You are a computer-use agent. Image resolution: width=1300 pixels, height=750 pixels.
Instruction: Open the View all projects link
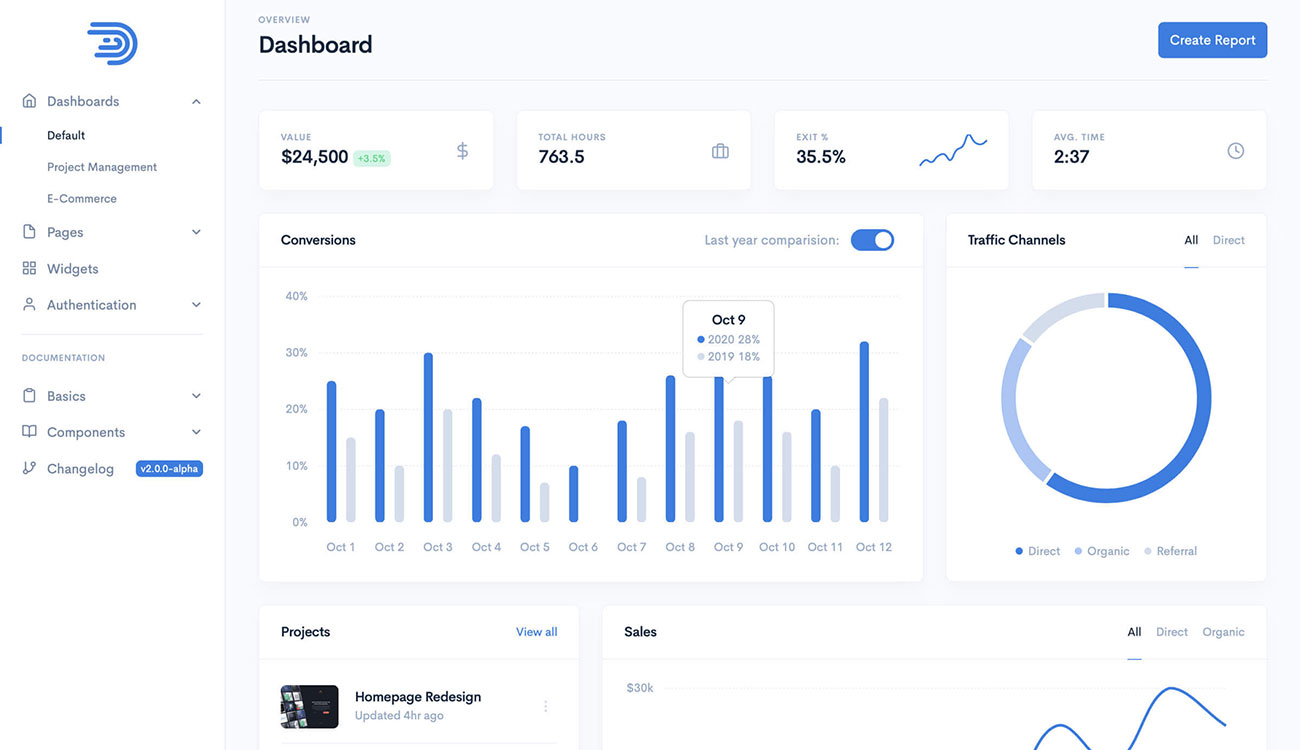[x=536, y=632]
